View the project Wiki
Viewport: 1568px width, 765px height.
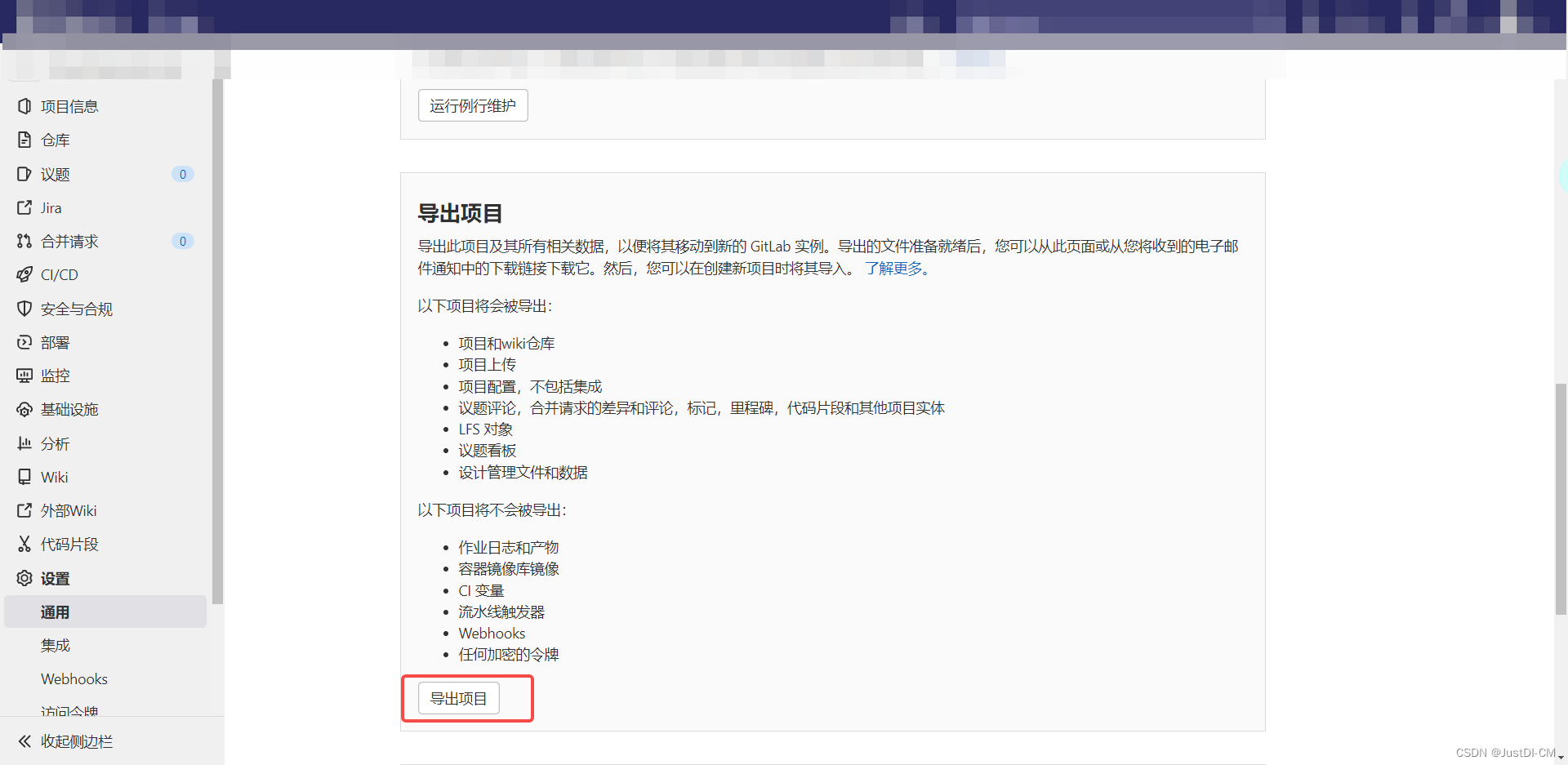55,477
